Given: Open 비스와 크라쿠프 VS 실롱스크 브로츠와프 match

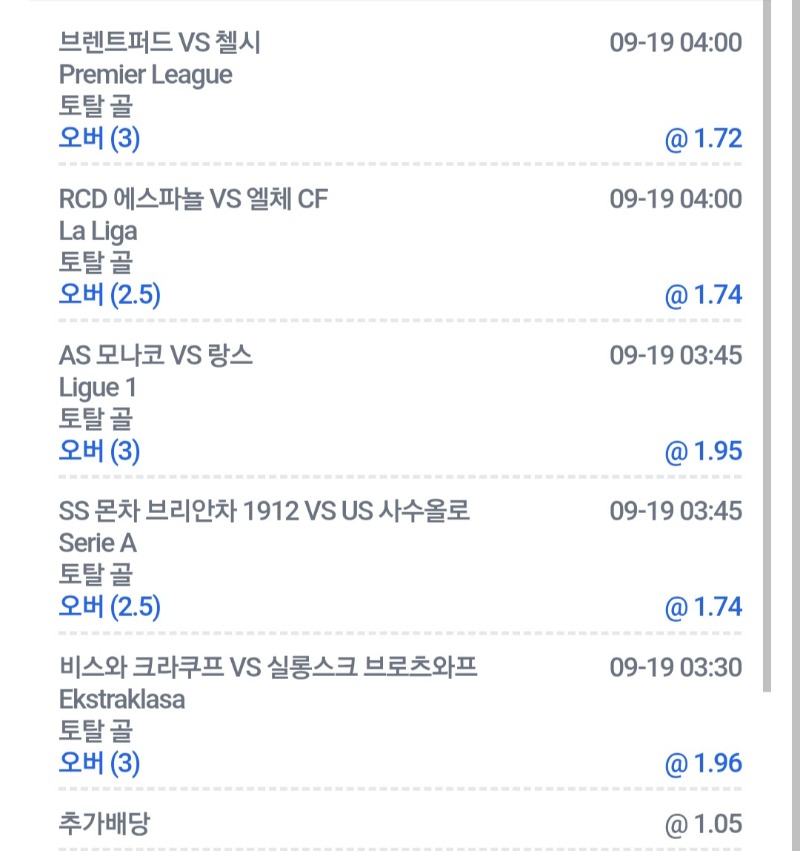Looking at the screenshot, I should pyautogui.click(x=268, y=668).
